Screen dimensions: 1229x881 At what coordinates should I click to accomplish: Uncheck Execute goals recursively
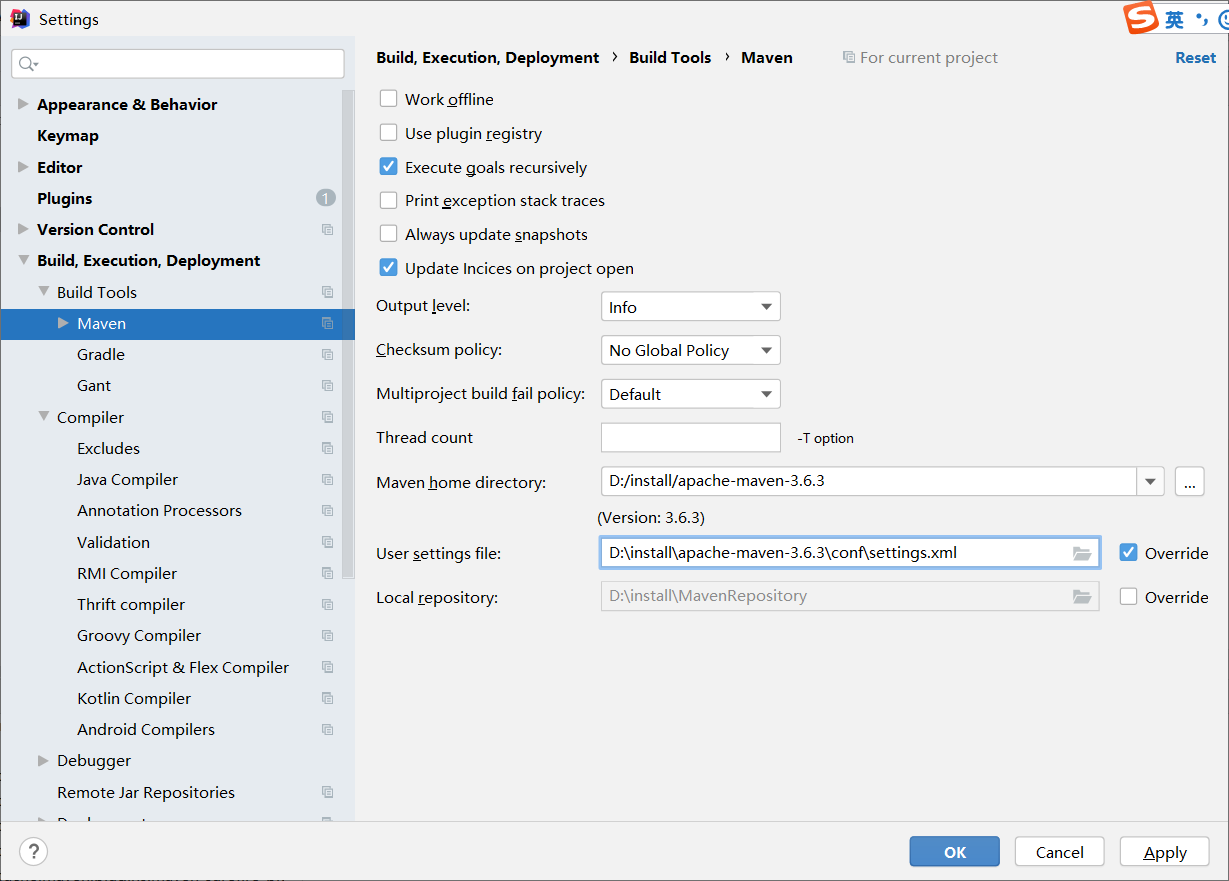[x=389, y=167]
